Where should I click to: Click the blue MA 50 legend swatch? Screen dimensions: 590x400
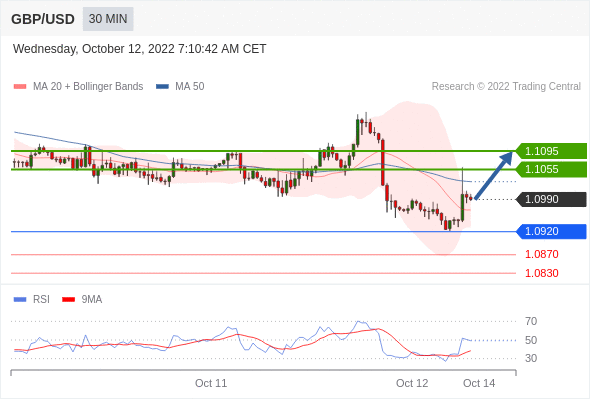(162, 87)
